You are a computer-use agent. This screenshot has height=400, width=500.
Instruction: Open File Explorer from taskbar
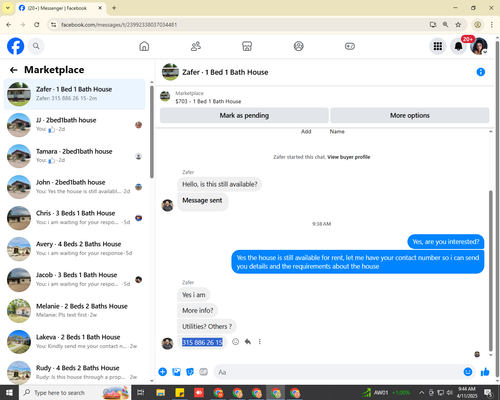point(161,393)
